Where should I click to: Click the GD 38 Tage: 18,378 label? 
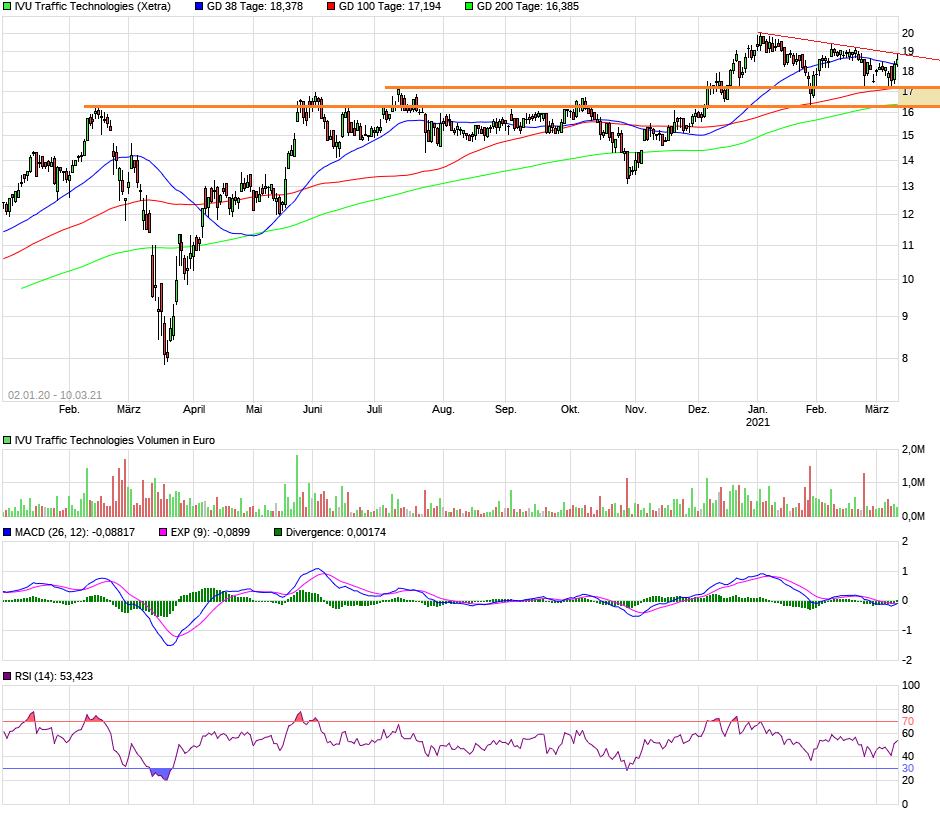click(x=255, y=7)
